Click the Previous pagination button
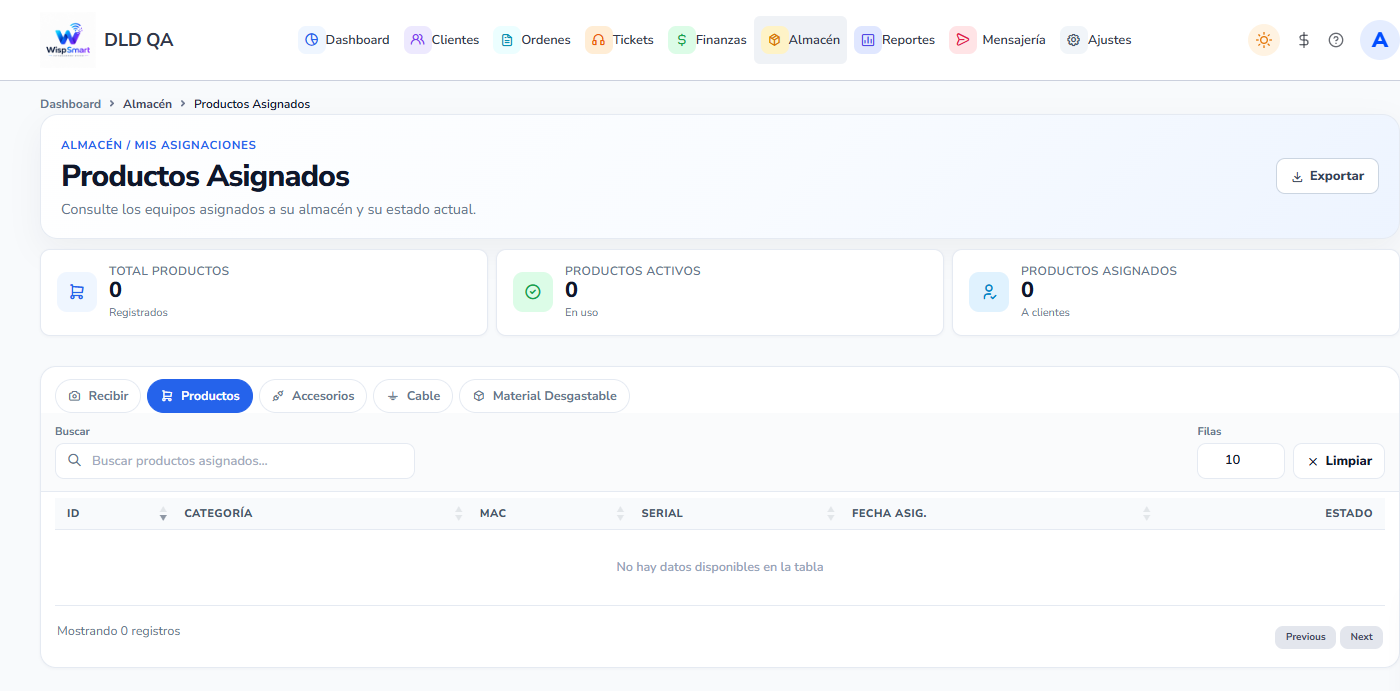 point(1305,637)
